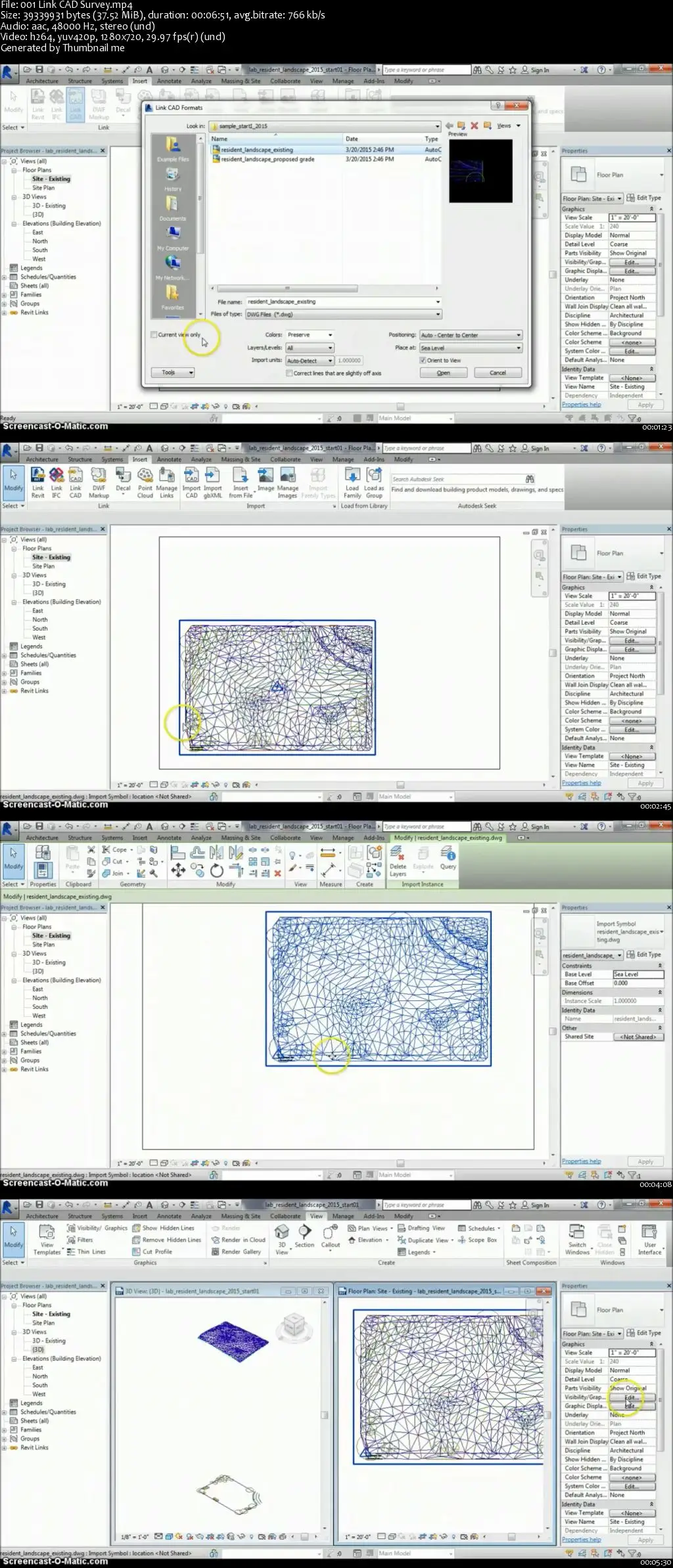Image resolution: width=673 pixels, height=1568 pixels.
Task: Open the Drafting View tool
Action: [x=421, y=1228]
